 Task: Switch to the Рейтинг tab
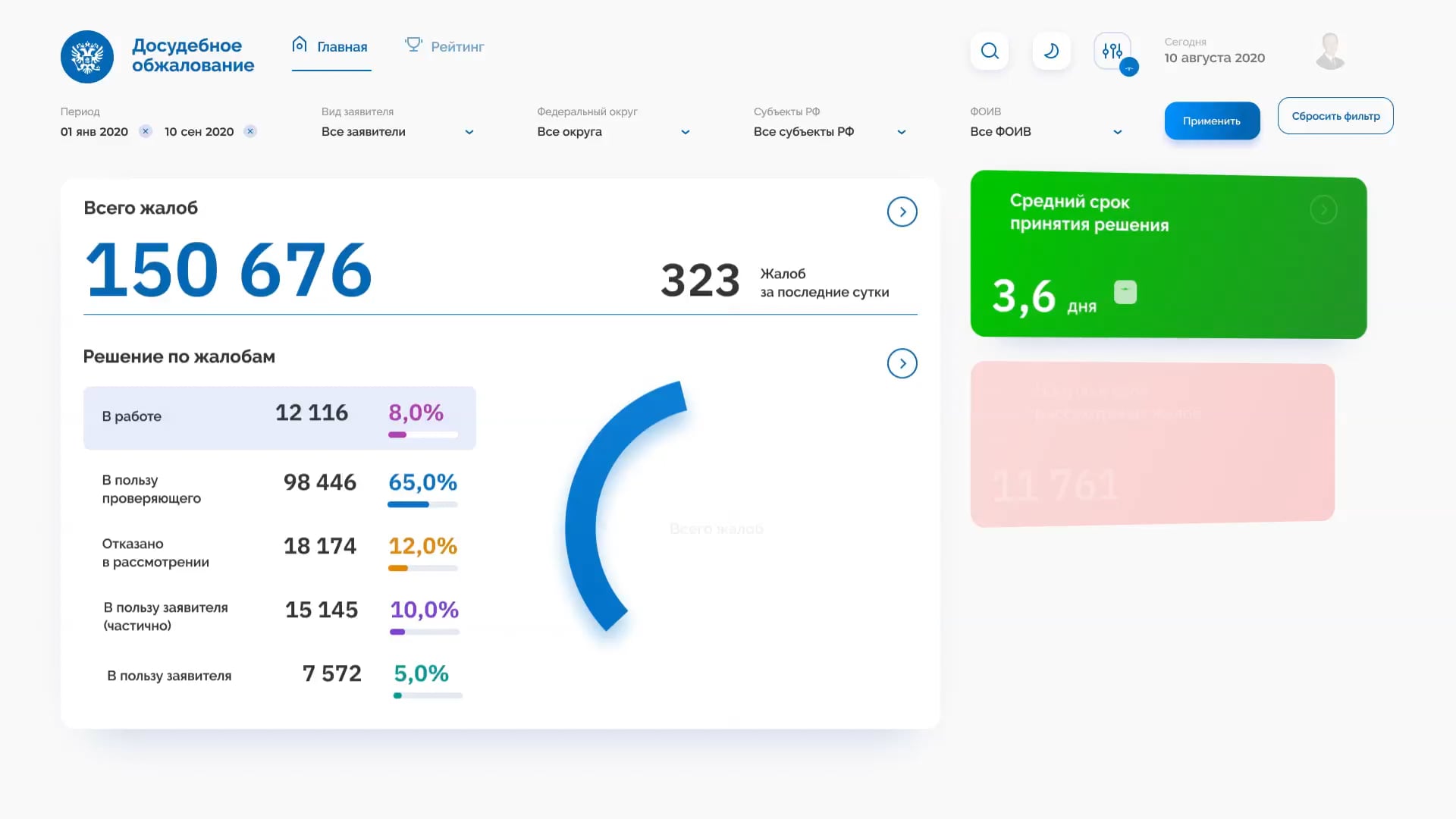pyautogui.click(x=457, y=46)
